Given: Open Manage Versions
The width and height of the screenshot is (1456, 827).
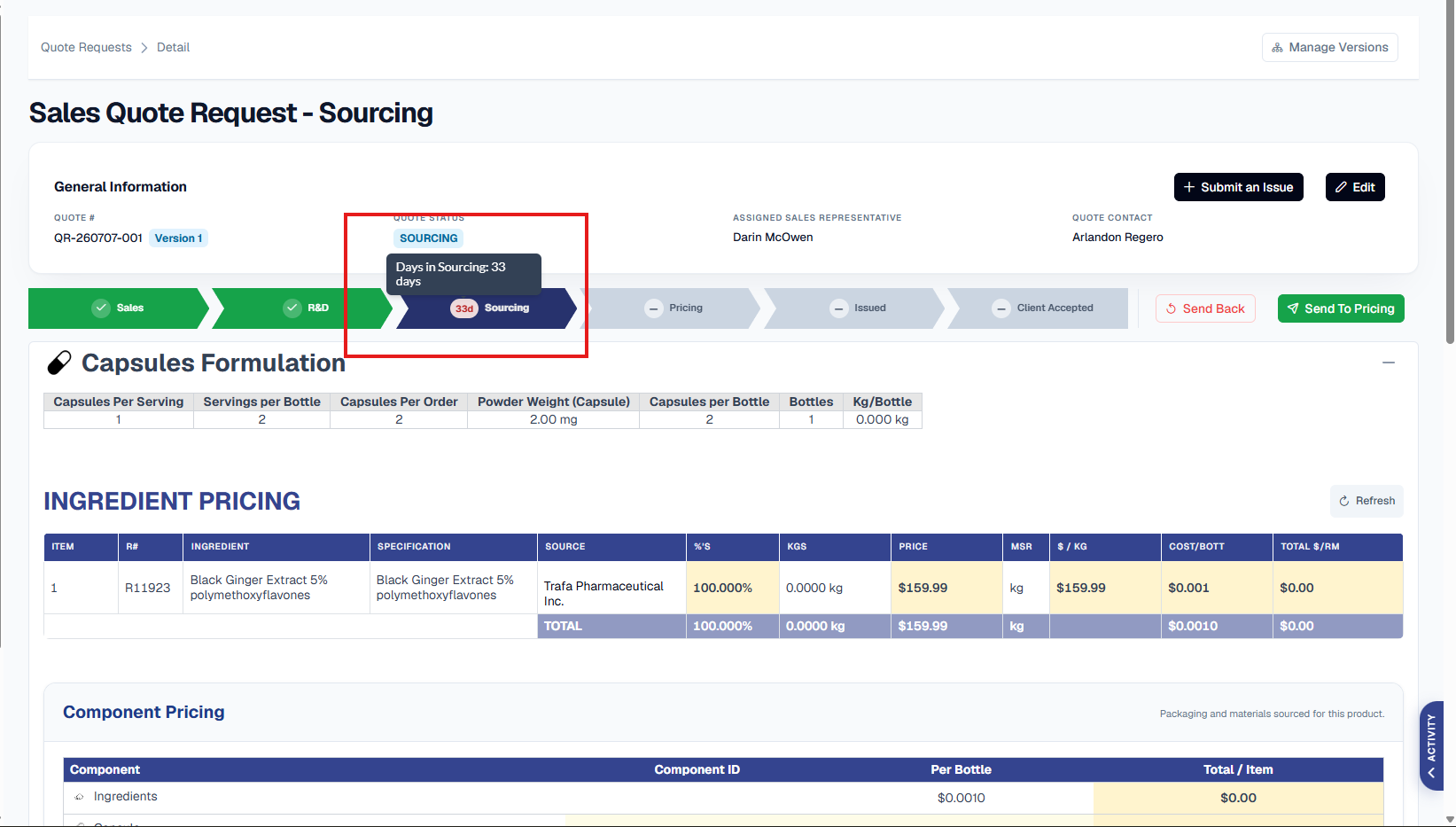Looking at the screenshot, I should point(1329,47).
